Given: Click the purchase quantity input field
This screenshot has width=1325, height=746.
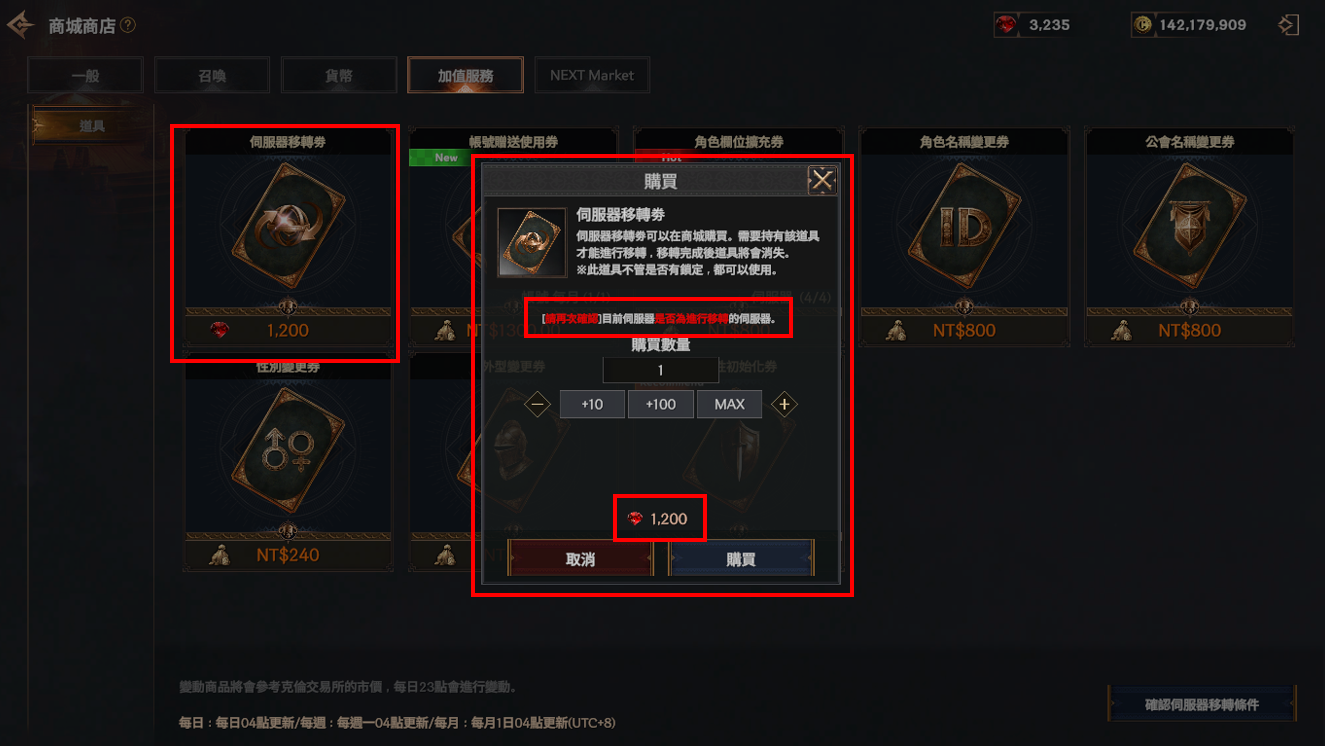Looking at the screenshot, I should click(x=661, y=370).
